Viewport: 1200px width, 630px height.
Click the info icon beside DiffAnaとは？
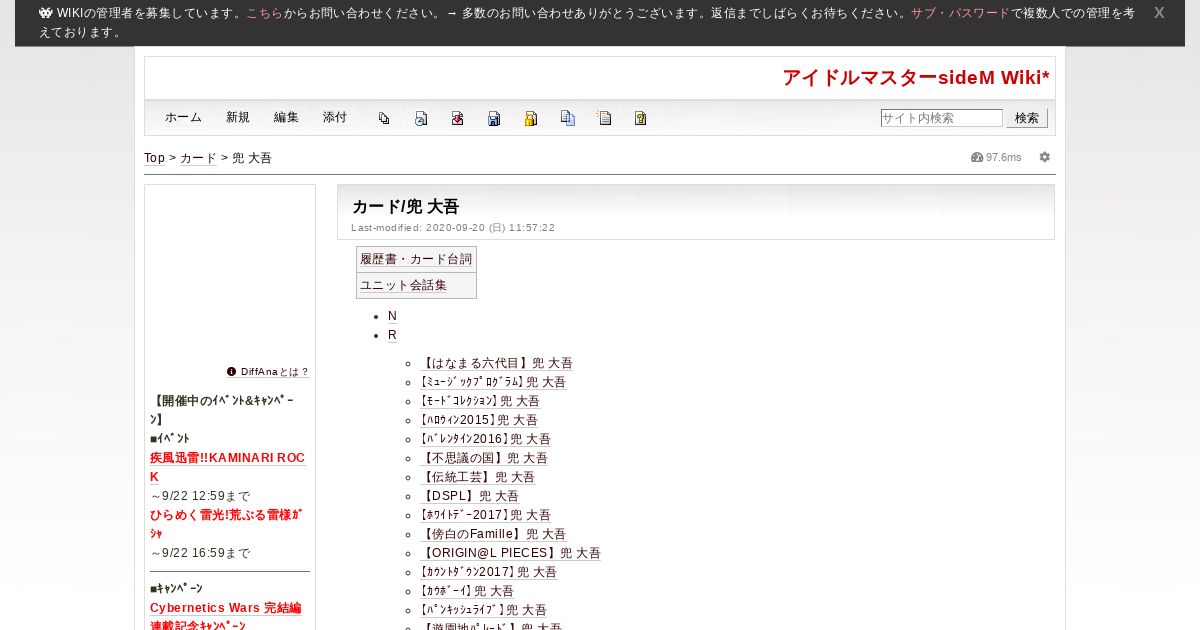[x=232, y=371]
